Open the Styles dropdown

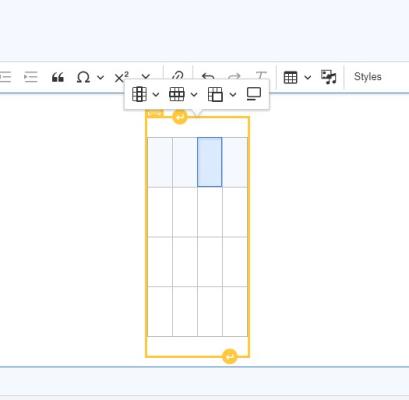(x=368, y=77)
